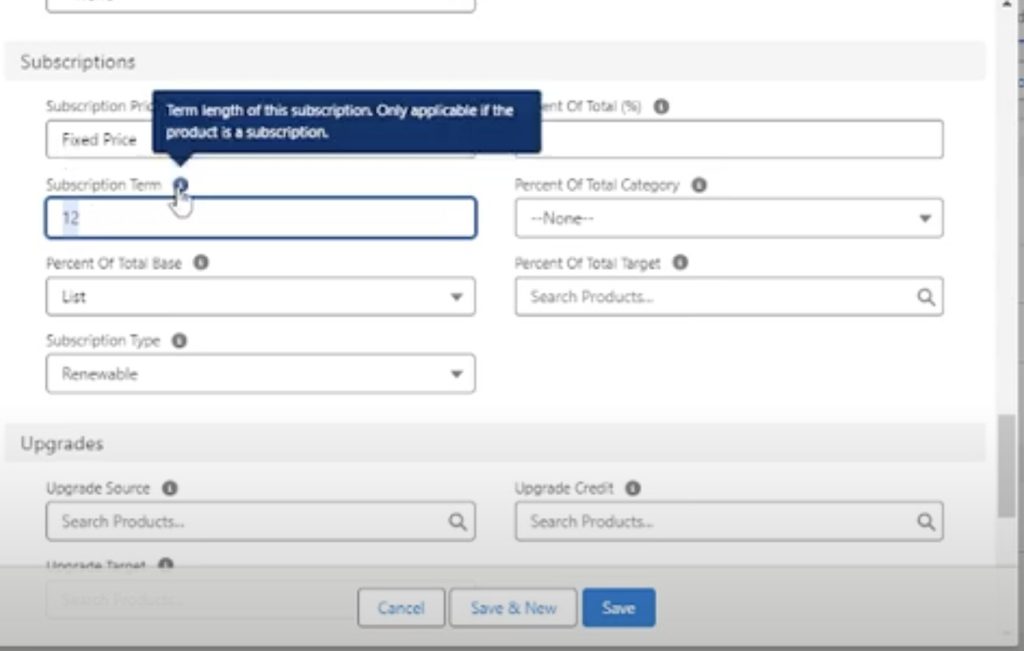The height and width of the screenshot is (651, 1024).
Task: Expand the Percent Of Total Base dropdown
Action: pyautogui.click(x=260, y=297)
